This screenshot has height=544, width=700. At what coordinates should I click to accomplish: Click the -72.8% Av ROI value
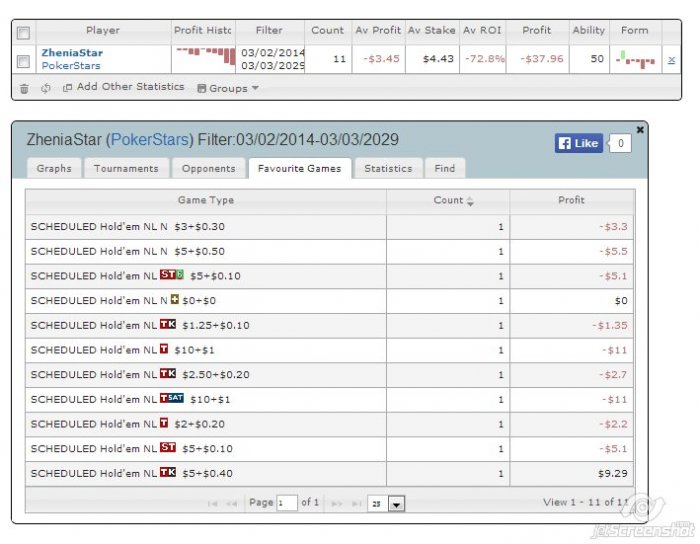point(485,59)
